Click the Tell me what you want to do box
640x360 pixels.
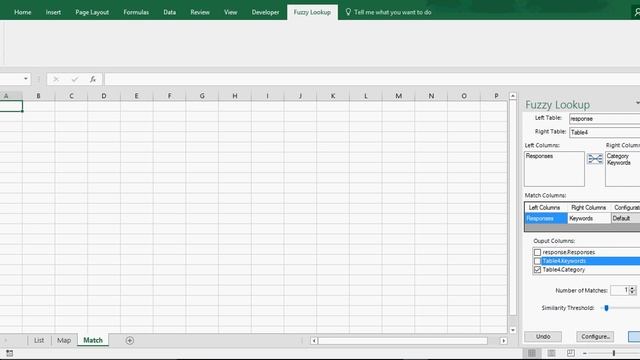[393, 12]
